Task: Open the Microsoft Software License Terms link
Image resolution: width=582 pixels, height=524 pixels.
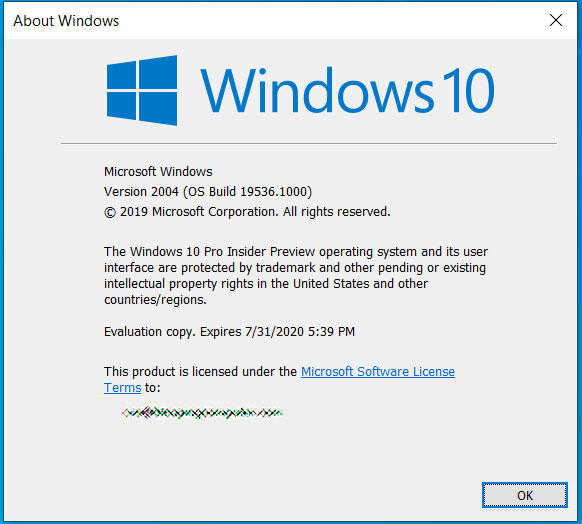Action: (x=377, y=371)
